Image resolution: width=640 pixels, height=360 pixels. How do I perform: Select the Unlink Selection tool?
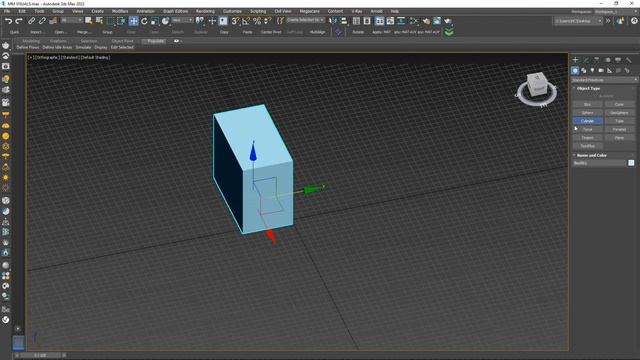tap(42, 21)
